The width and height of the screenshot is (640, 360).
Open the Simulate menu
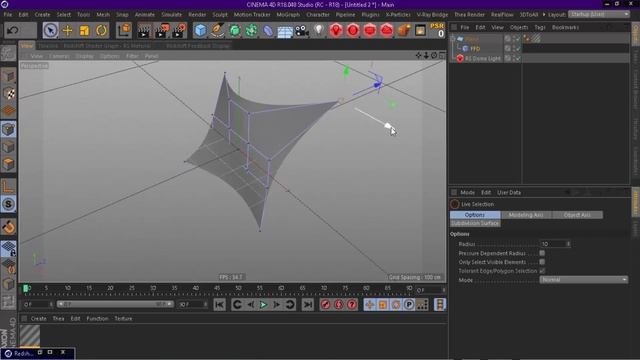tap(171, 14)
